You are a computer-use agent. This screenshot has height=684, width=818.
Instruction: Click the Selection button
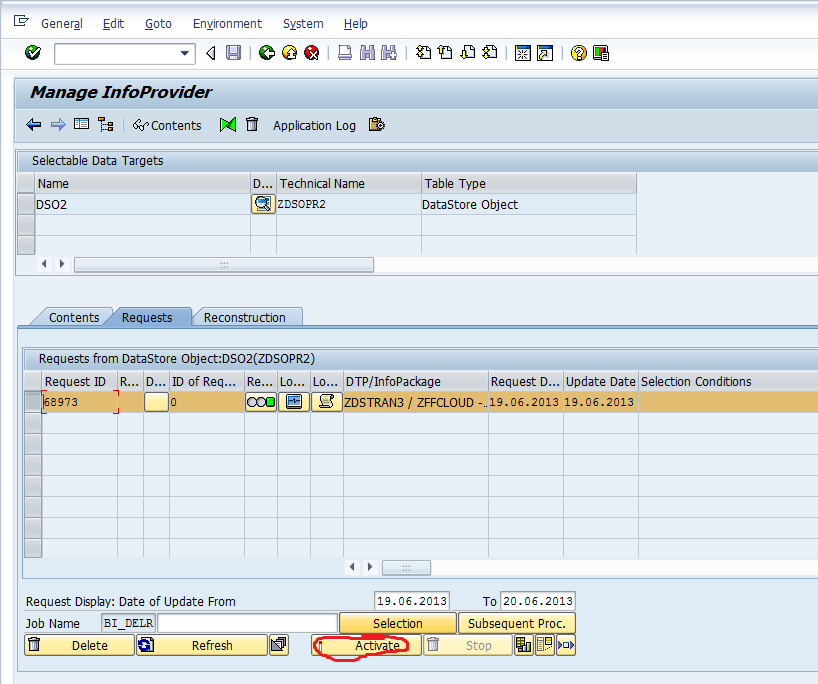click(x=397, y=622)
